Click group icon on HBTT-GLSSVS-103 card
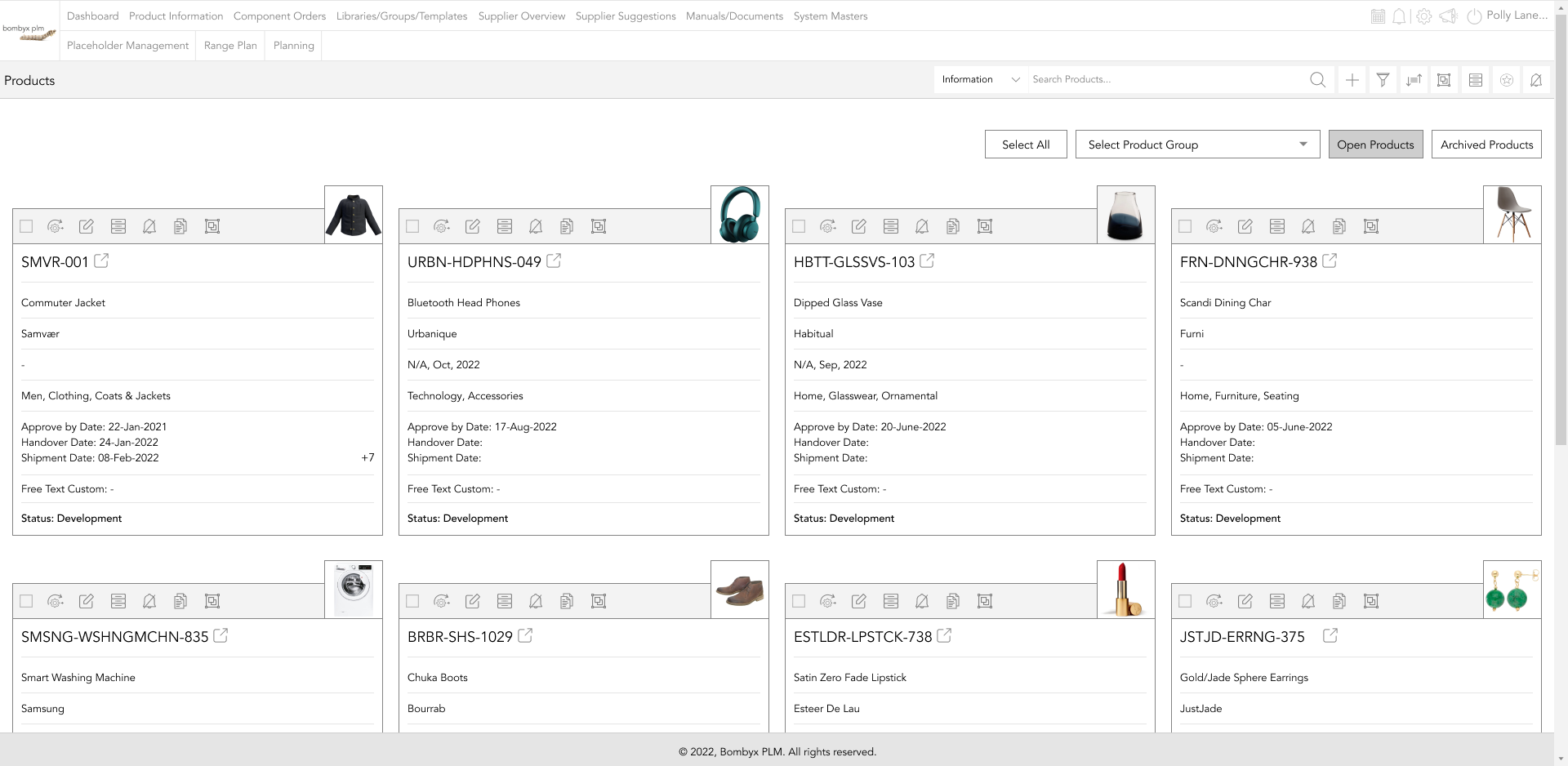This screenshot has width=1568, height=766. pyautogui.click(x=985, y=226)
